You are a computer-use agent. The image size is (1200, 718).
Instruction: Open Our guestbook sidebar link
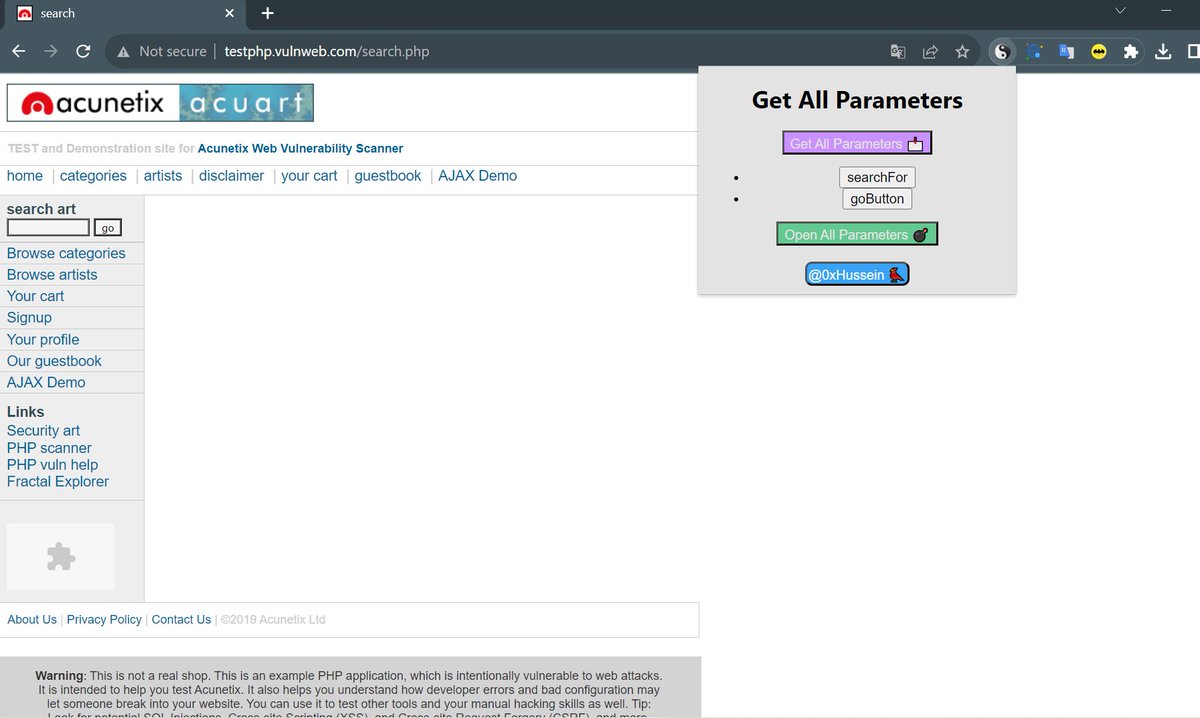pyautogui.click(x=54, y=361)
